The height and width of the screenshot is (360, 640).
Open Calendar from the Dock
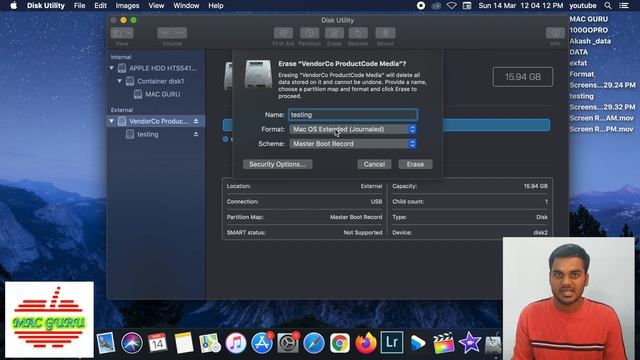pos(158,343)
